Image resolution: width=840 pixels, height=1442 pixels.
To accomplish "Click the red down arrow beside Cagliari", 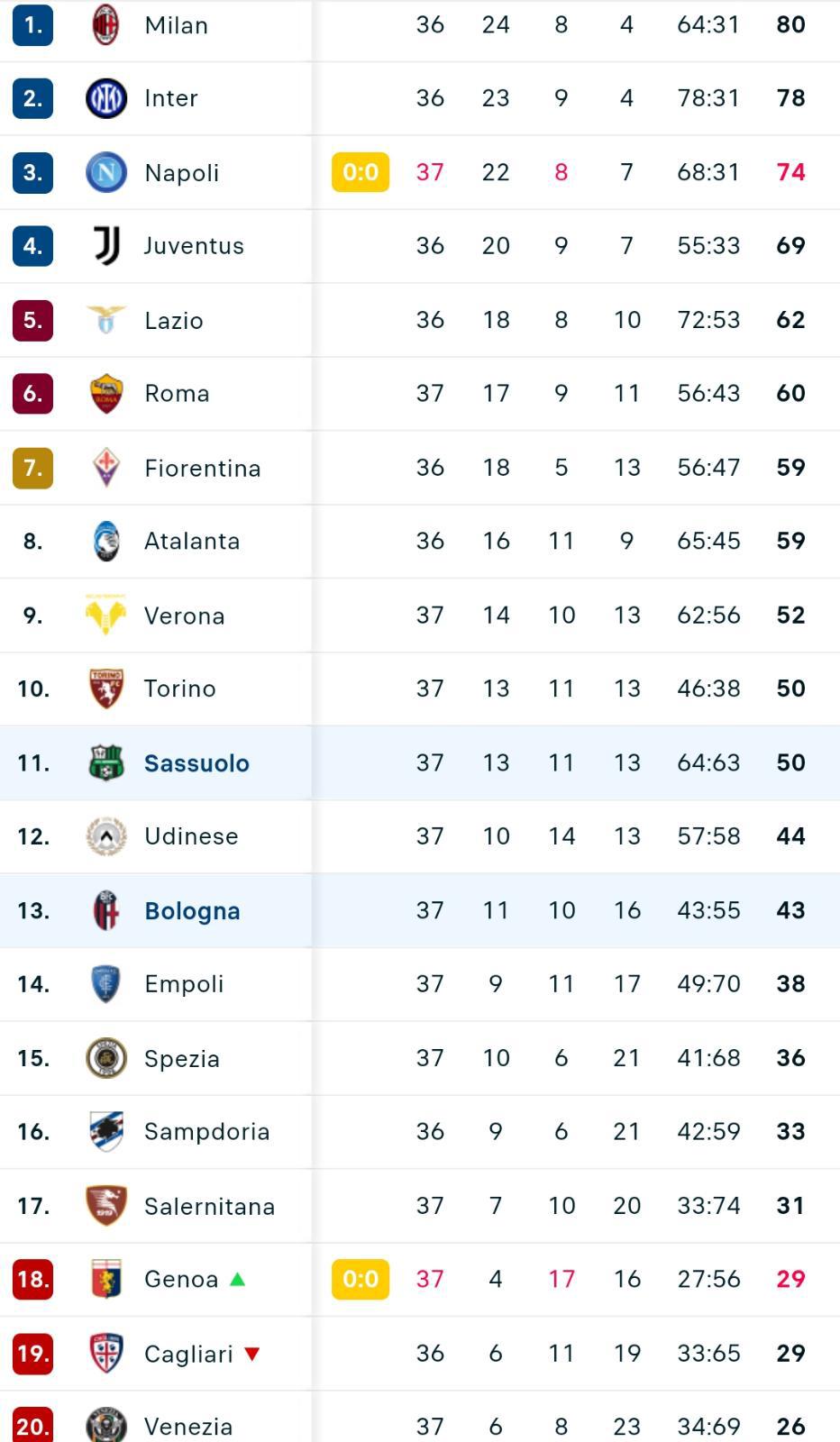I will tap(252, 1354).
